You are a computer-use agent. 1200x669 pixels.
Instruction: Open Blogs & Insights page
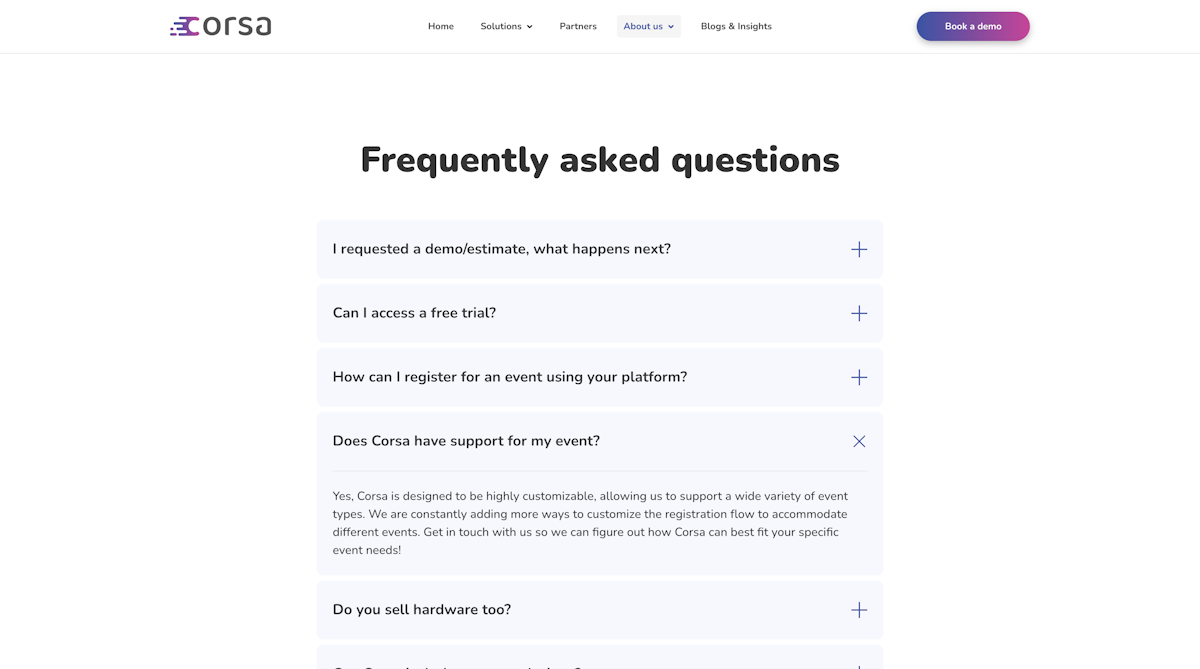click(736, 26)
